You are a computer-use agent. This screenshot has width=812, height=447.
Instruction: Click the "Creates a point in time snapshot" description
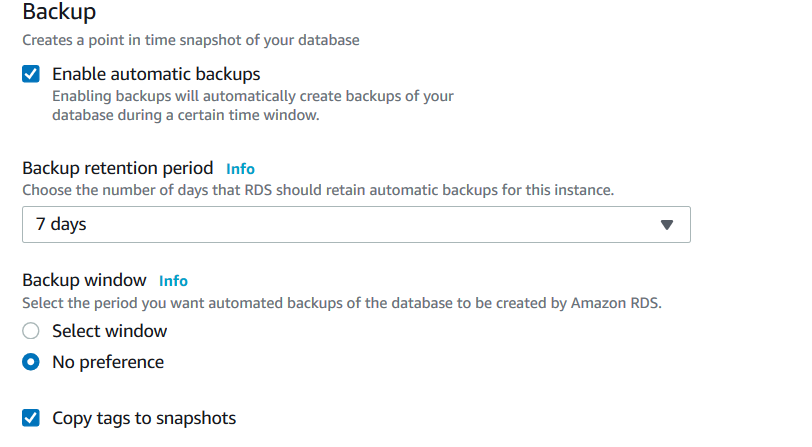(191, 41)
